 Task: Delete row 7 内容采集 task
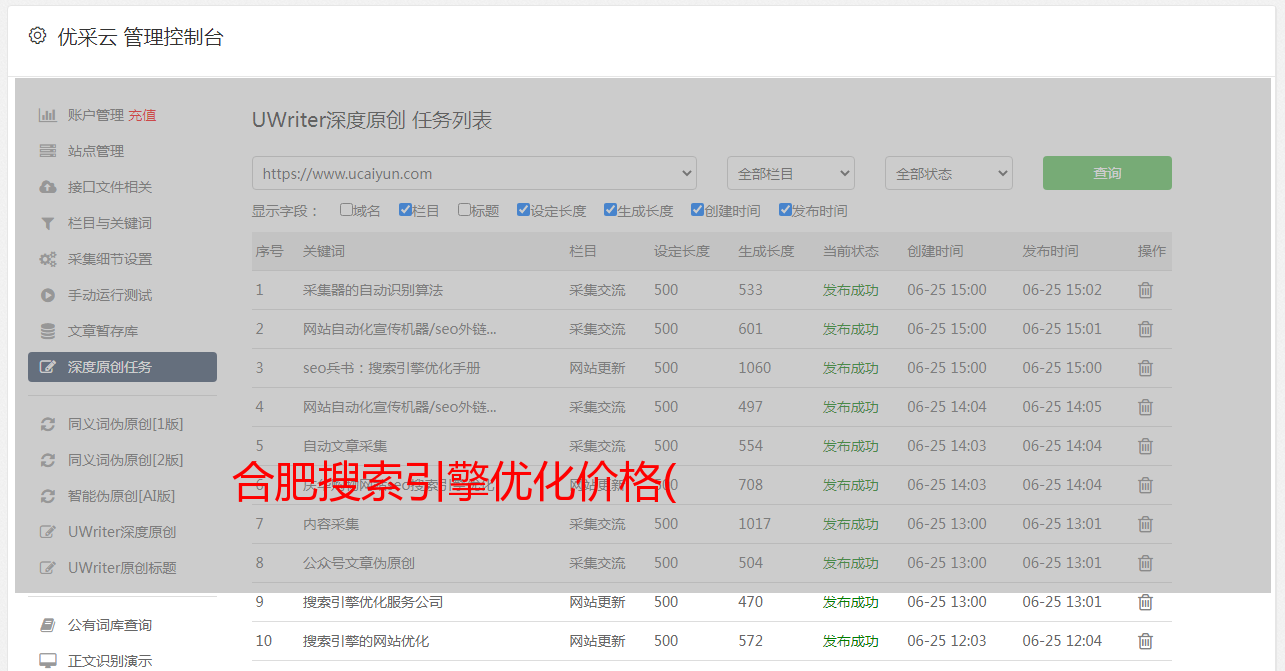point(1145,524)
